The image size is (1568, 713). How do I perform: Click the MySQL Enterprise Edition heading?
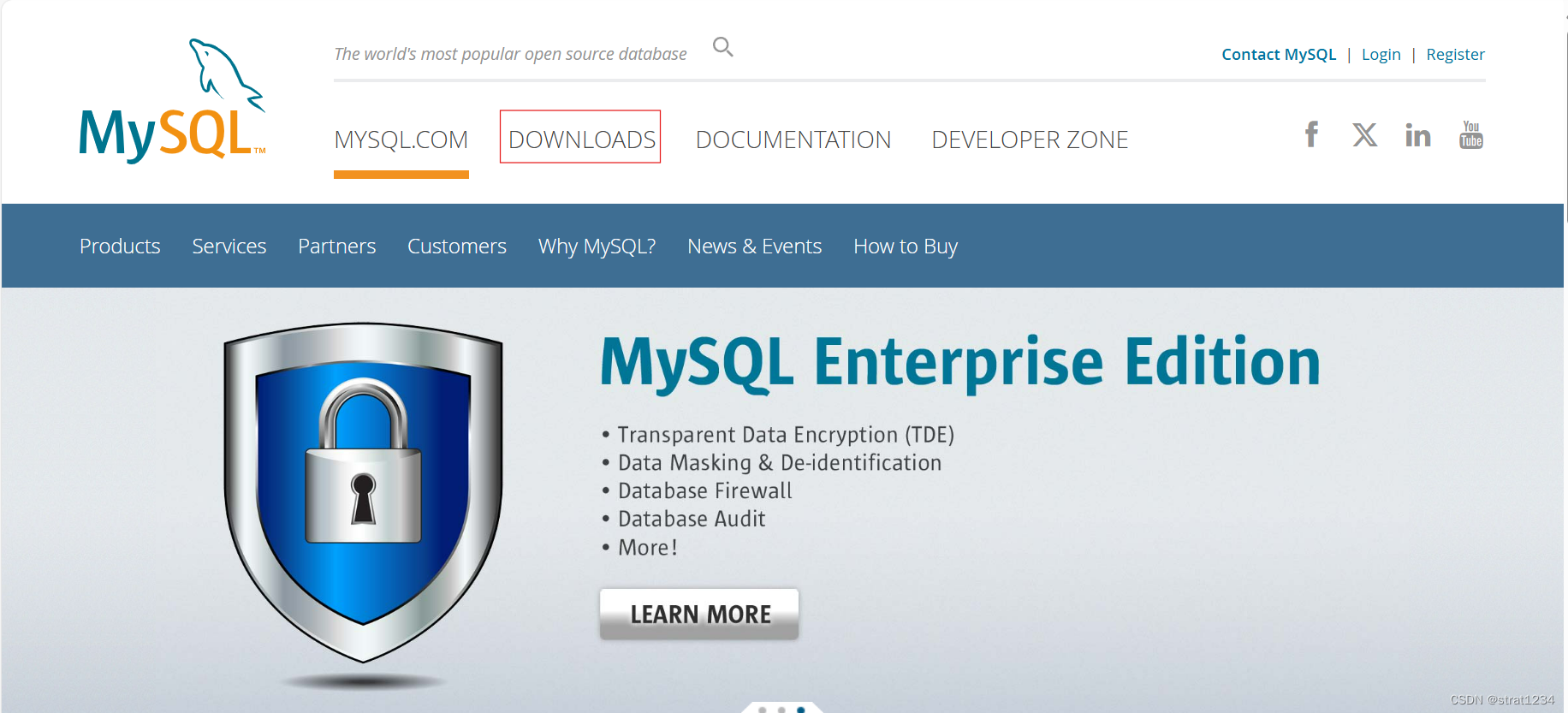[960, 363]
